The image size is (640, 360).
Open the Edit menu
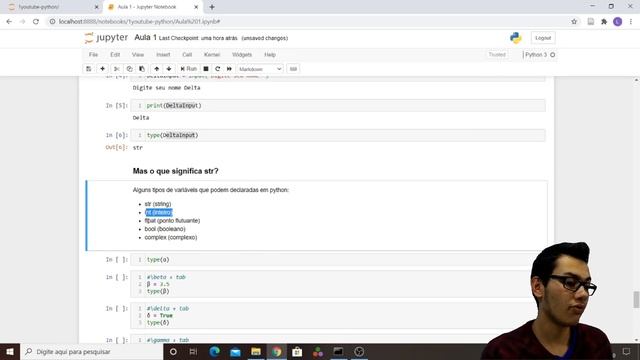pyautogui.click(x=115, y=55)
